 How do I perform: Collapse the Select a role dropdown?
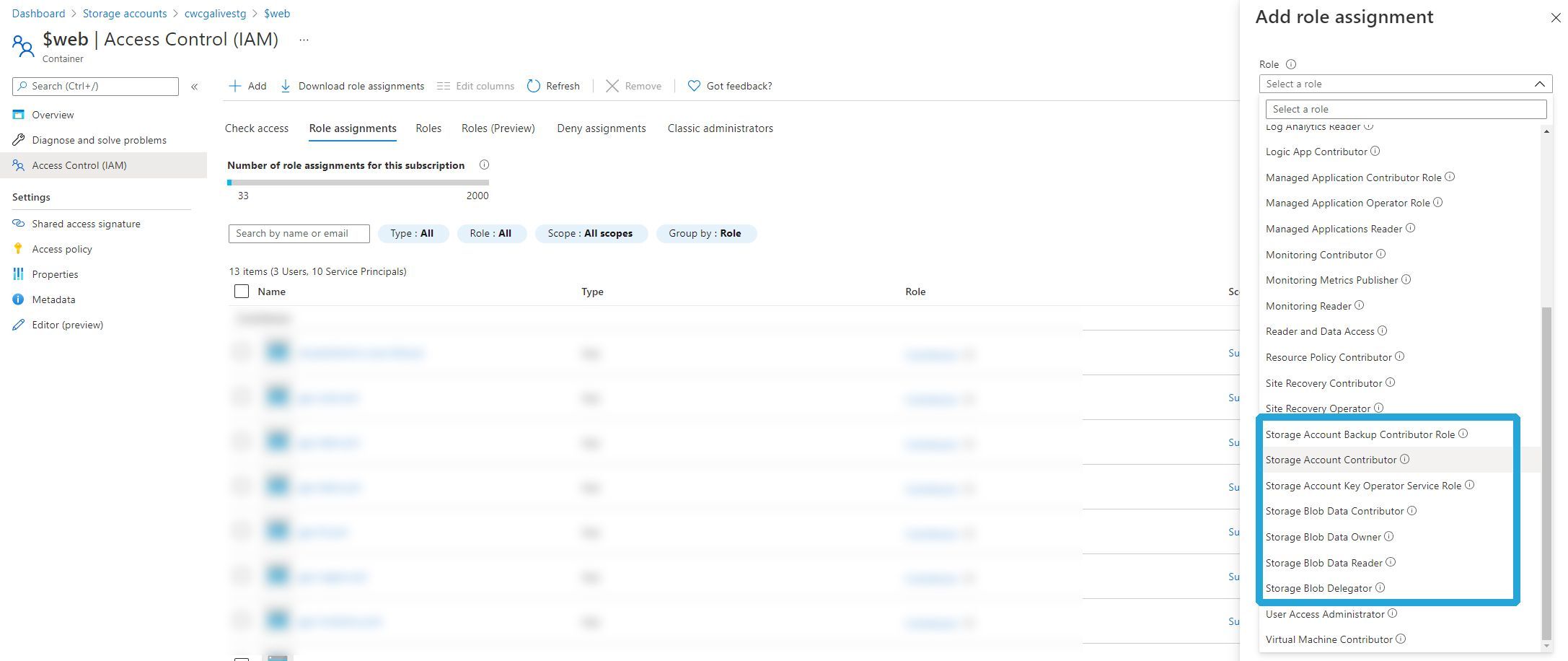[1539, 84]
